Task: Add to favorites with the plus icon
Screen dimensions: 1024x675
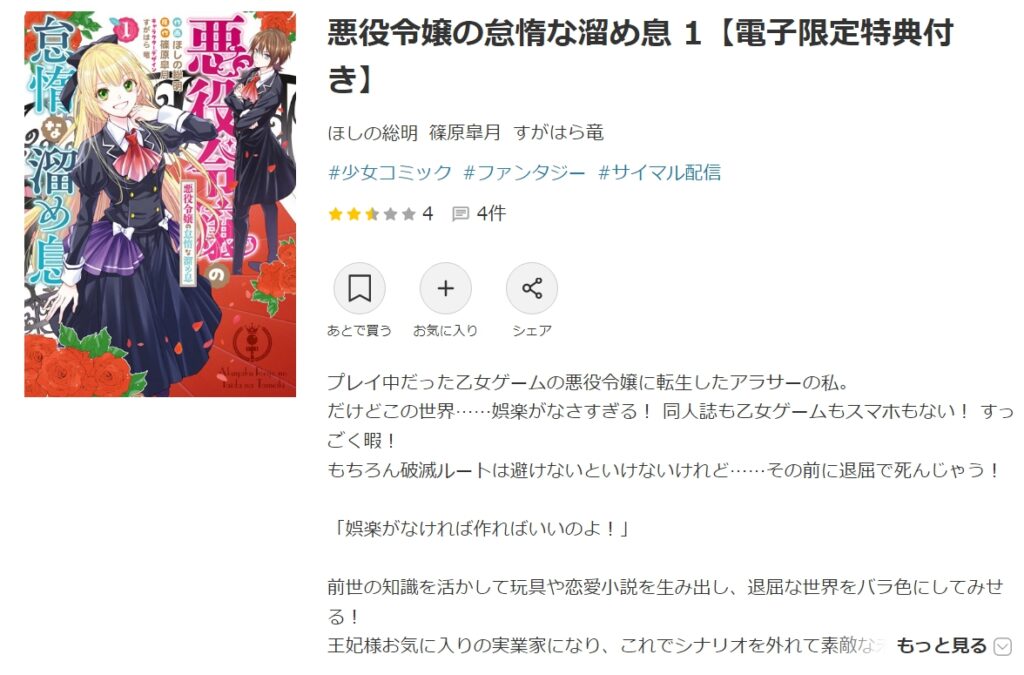Action: (x=445, y=288)
